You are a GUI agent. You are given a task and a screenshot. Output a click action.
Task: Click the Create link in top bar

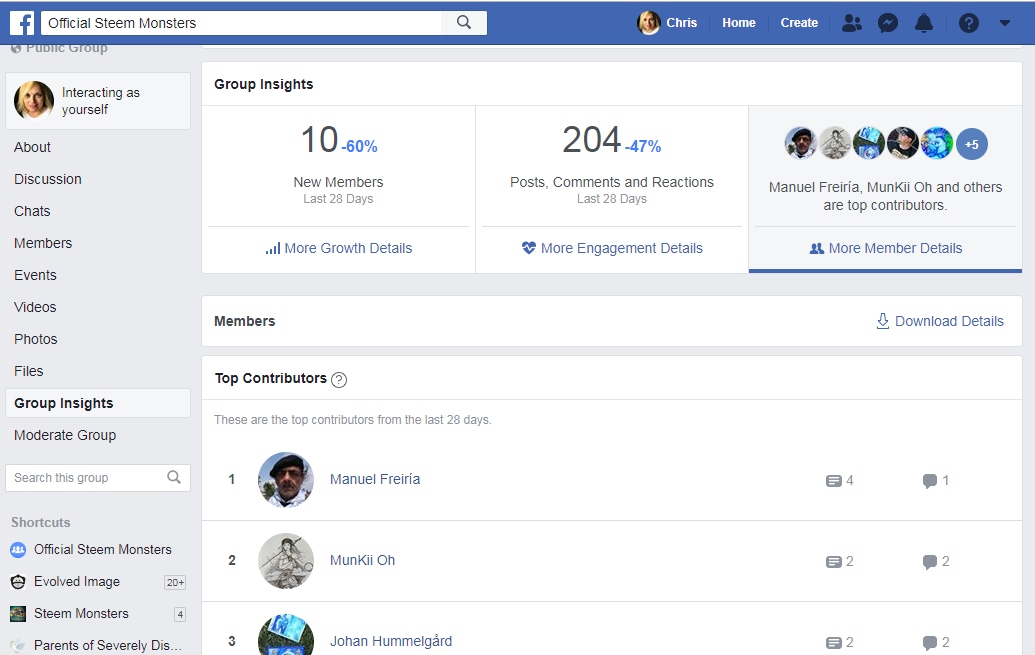point(799,23)
